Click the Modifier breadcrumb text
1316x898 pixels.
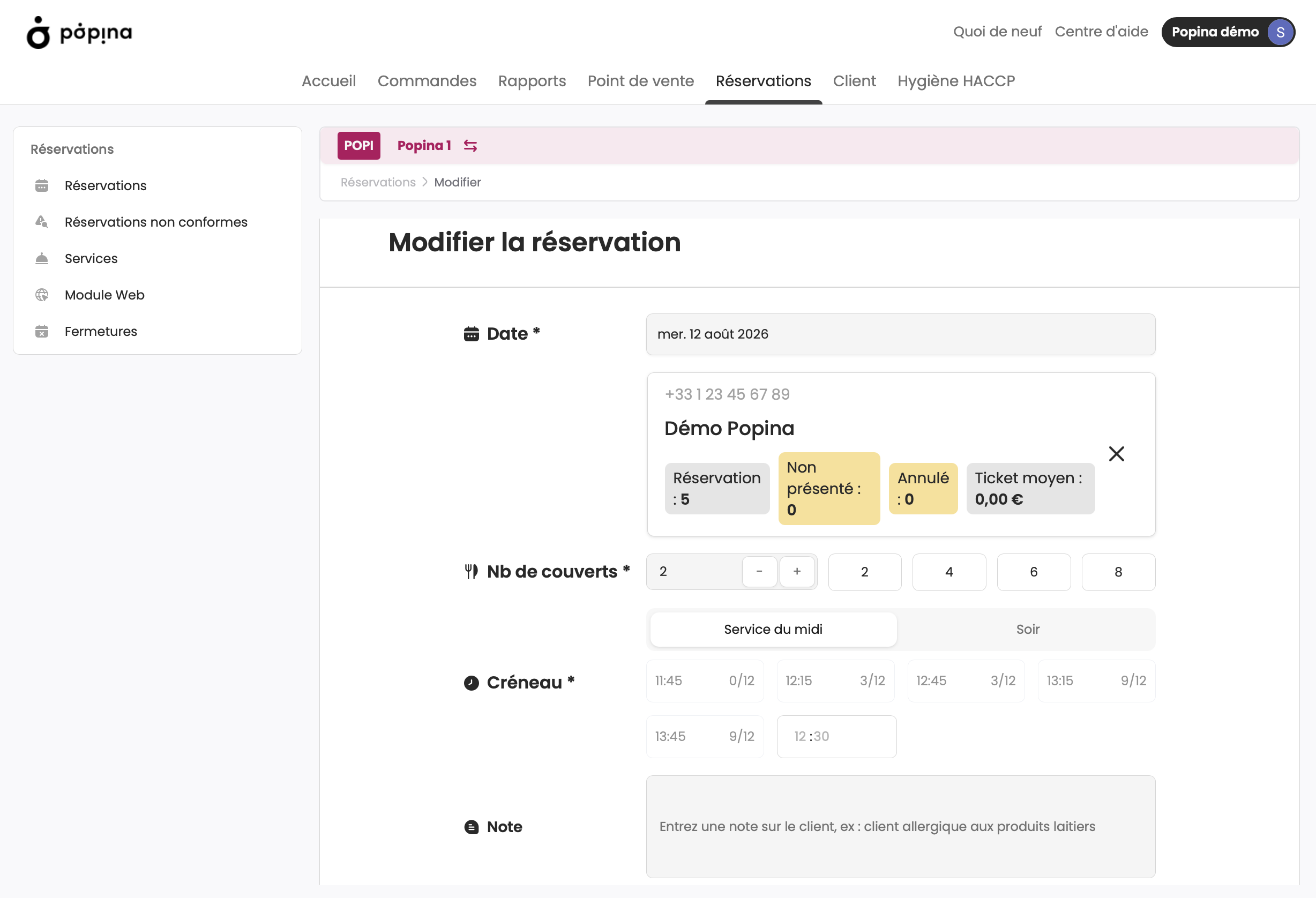458,182
